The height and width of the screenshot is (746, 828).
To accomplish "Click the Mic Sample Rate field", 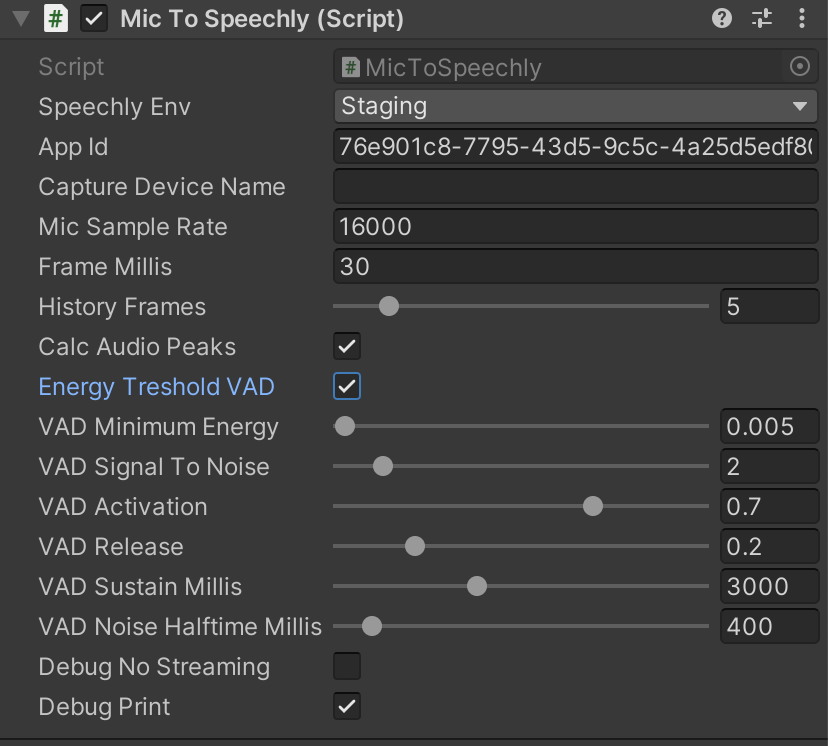I will point(576,226).
